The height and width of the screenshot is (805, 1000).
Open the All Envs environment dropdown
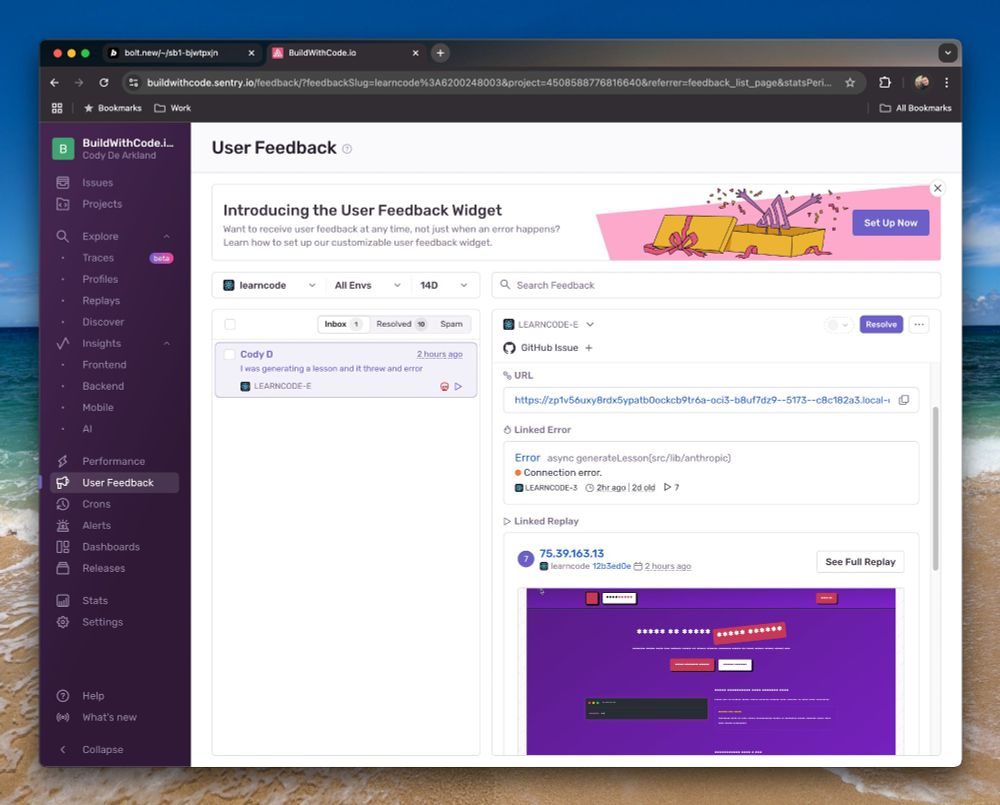click(368, 285)
